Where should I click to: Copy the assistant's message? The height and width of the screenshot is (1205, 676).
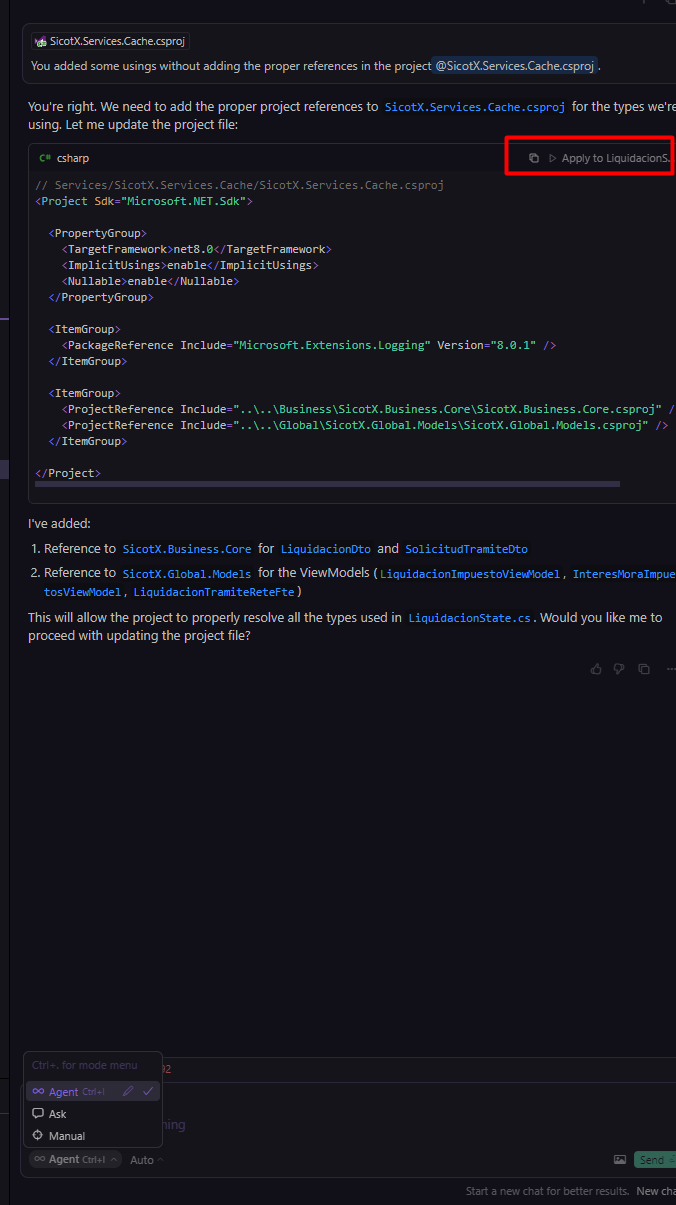point(644,669)
